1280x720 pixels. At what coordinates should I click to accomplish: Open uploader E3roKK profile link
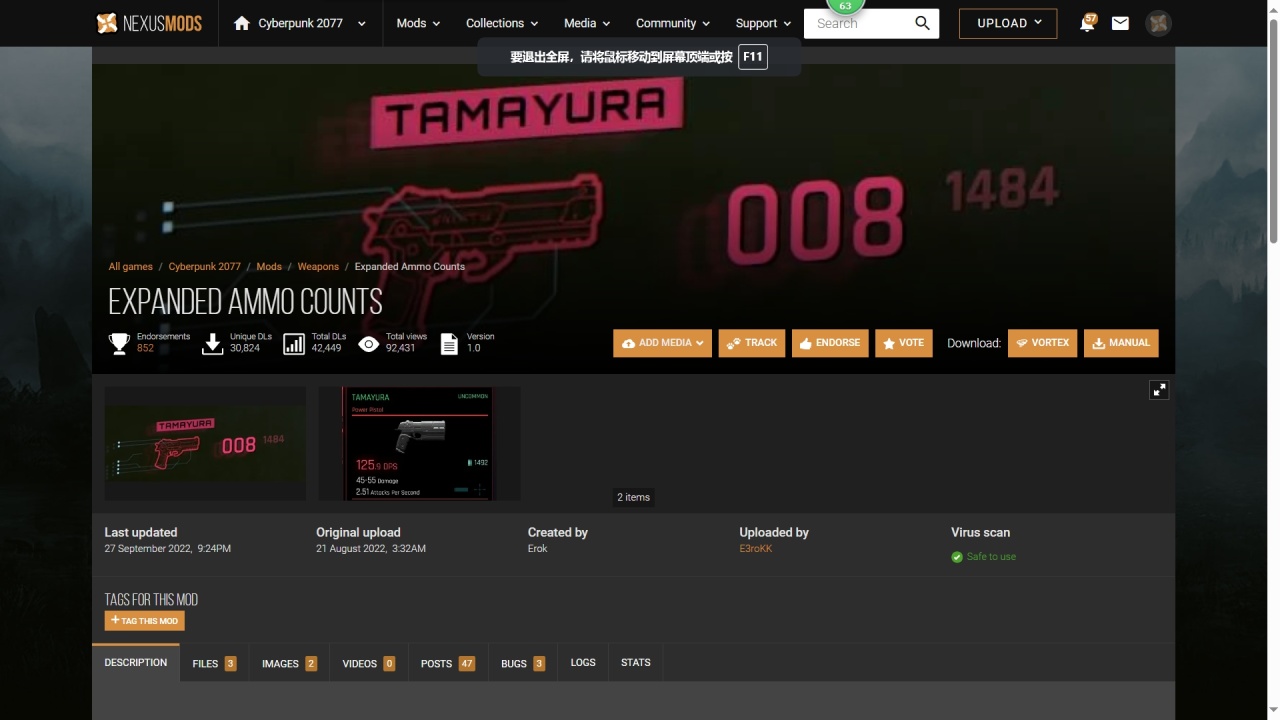point(756,549)
